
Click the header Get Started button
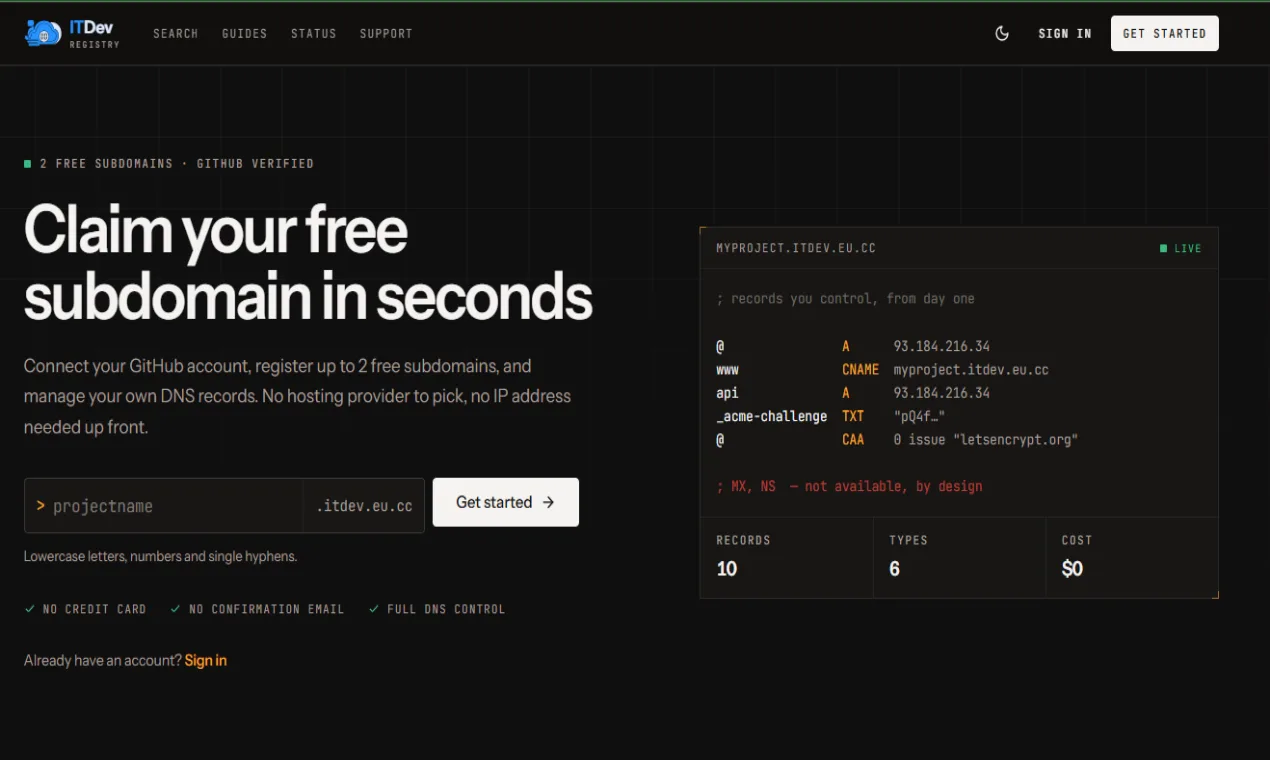click(x=1165, y=33)
